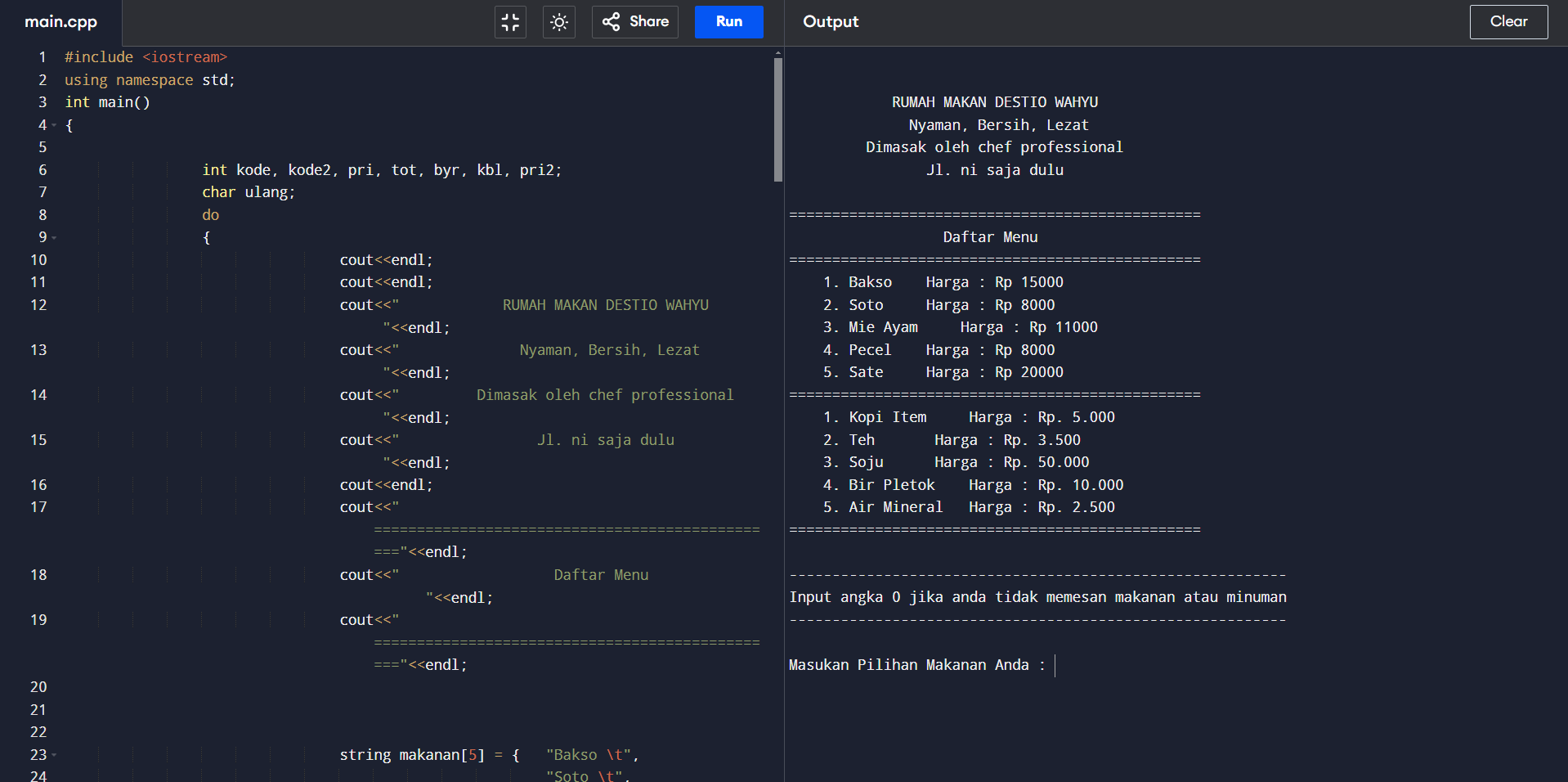The height and width of the screenshot is (782, 1568).
Task: Click the Share button
Action: [636, 22]
